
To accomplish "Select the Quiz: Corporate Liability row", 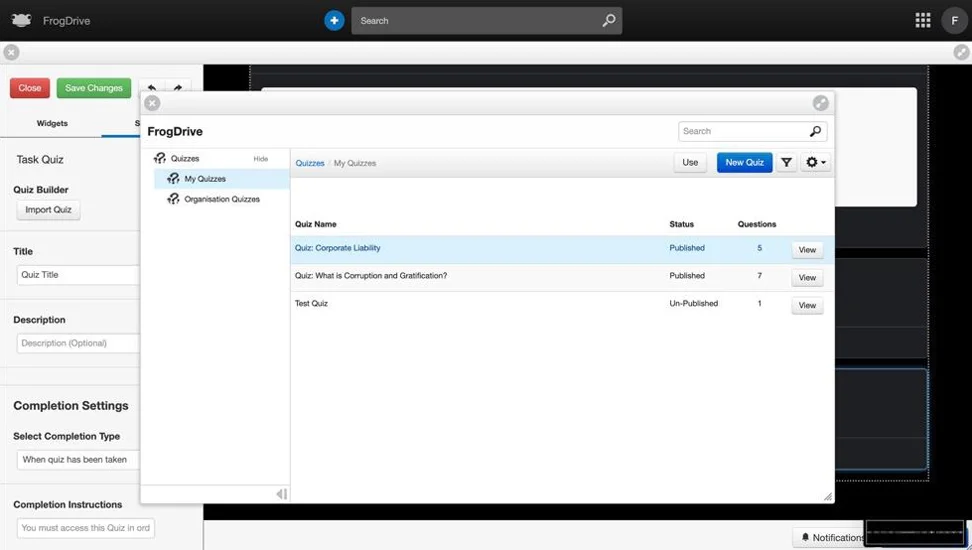I will (562, 249).
